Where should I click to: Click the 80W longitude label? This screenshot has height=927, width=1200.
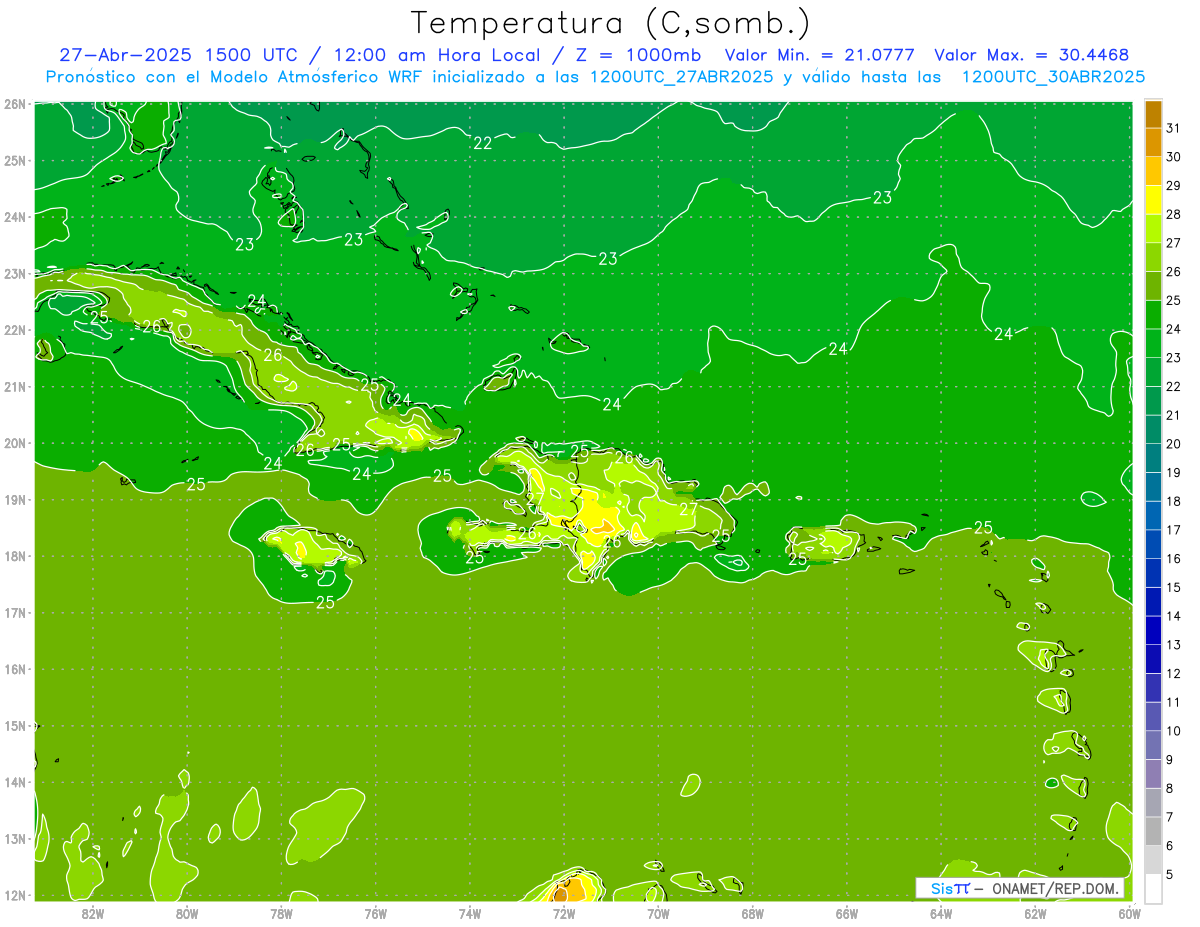pos(187,913)
